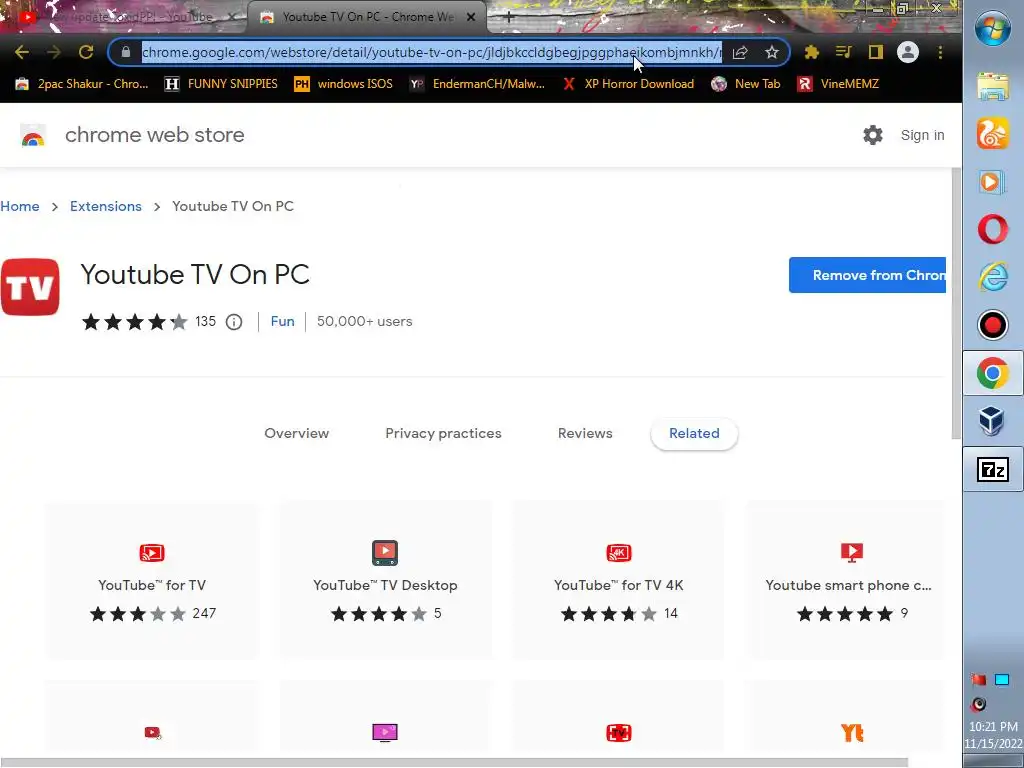The width and height of the screenshot is (1024, 768).
Task: Launch Internet Explorer from the taskbar
Action: coord(993,277)
